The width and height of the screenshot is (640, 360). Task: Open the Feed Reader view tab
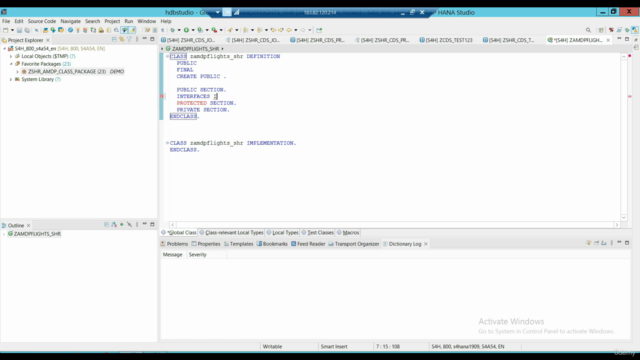(308, 244)
